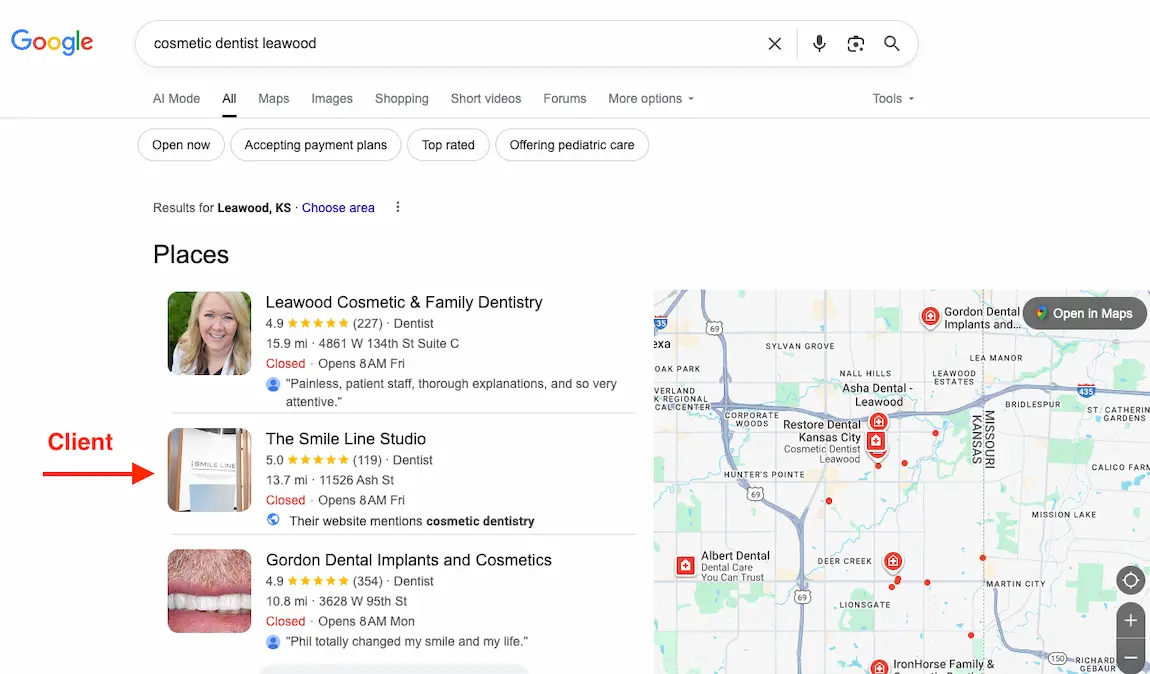This screenshot has height=674, width=1150.
Task: Click the Gordon Dental Implants map pin
Action: point(930,317)
